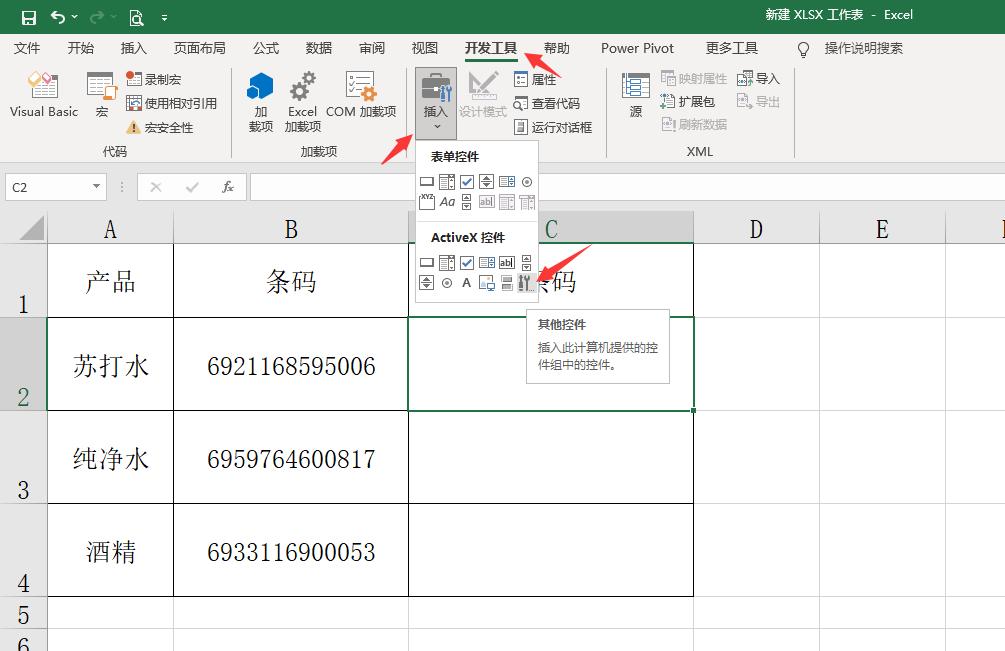
Task: Pick the ActiveX checkbox control
Action: (x=467, y=261)
